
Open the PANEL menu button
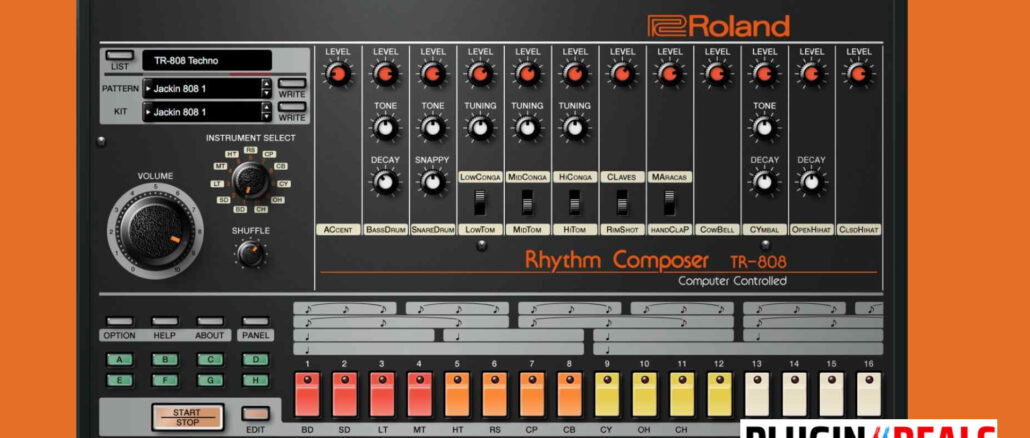point(256,321)
